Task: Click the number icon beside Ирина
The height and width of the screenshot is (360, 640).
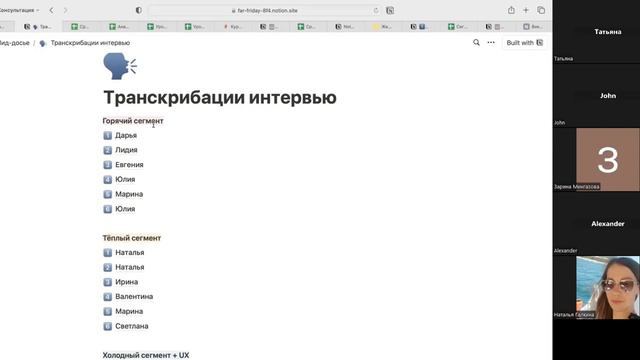Action: coord(107,282)
